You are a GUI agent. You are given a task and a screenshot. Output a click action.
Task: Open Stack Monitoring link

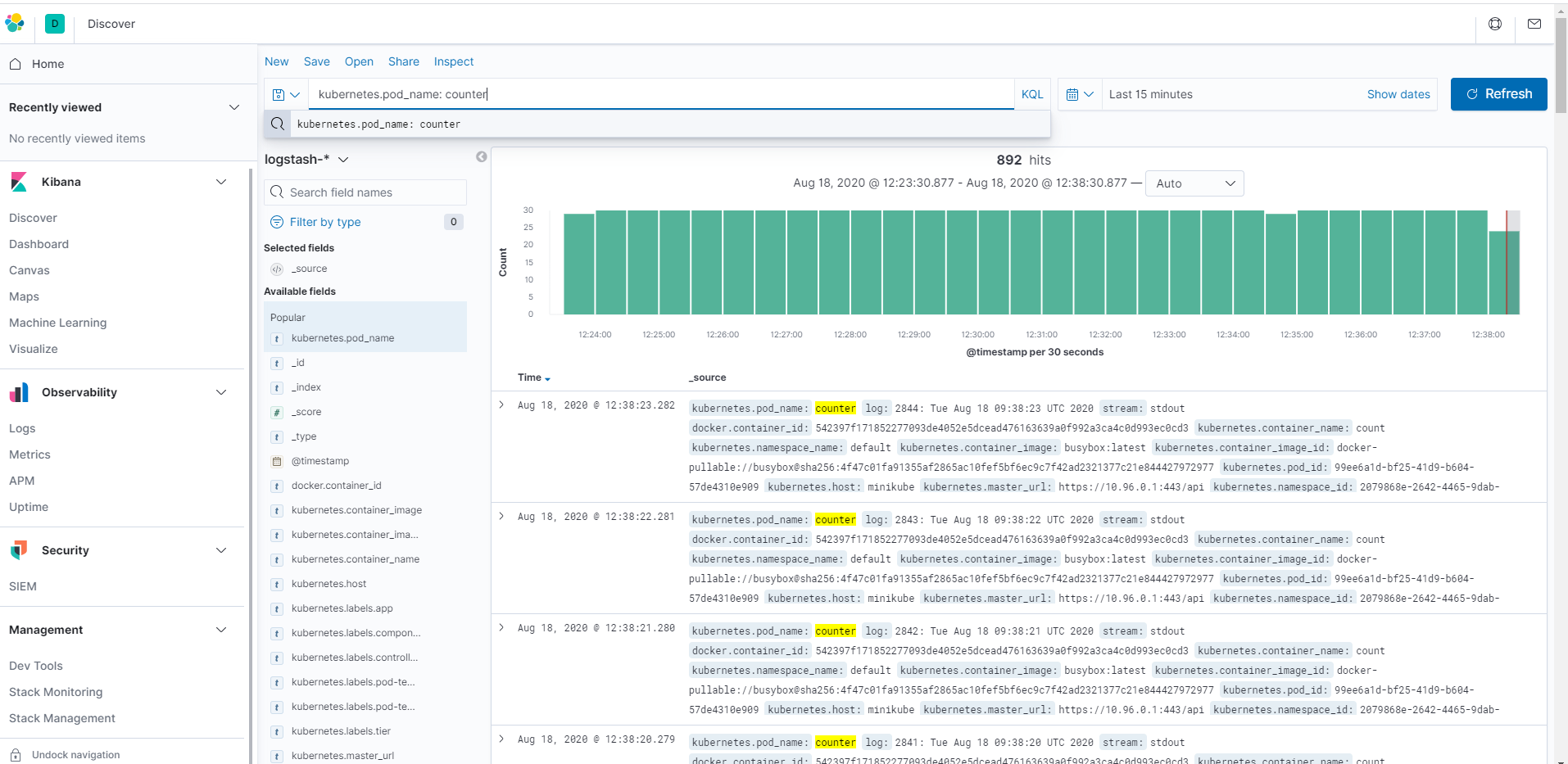pyautogui.click(x=56, y=692)
